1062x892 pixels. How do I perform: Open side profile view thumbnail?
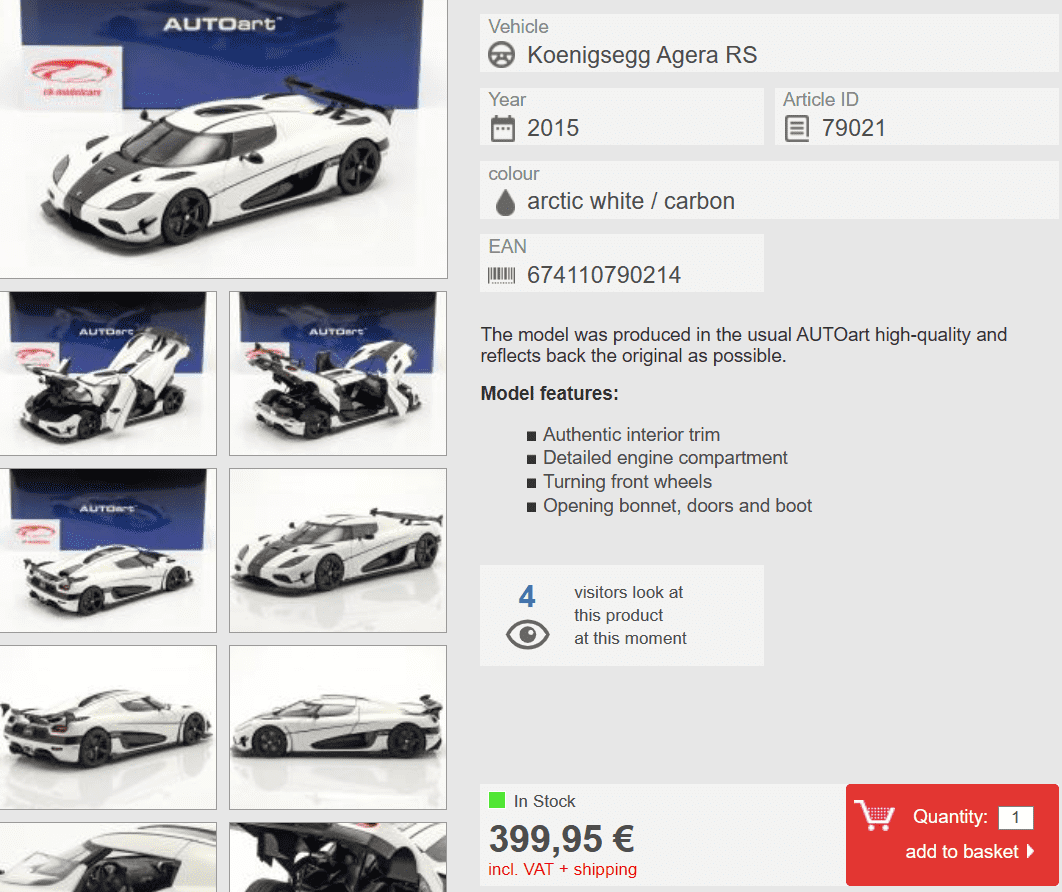[x=338, y=727]
